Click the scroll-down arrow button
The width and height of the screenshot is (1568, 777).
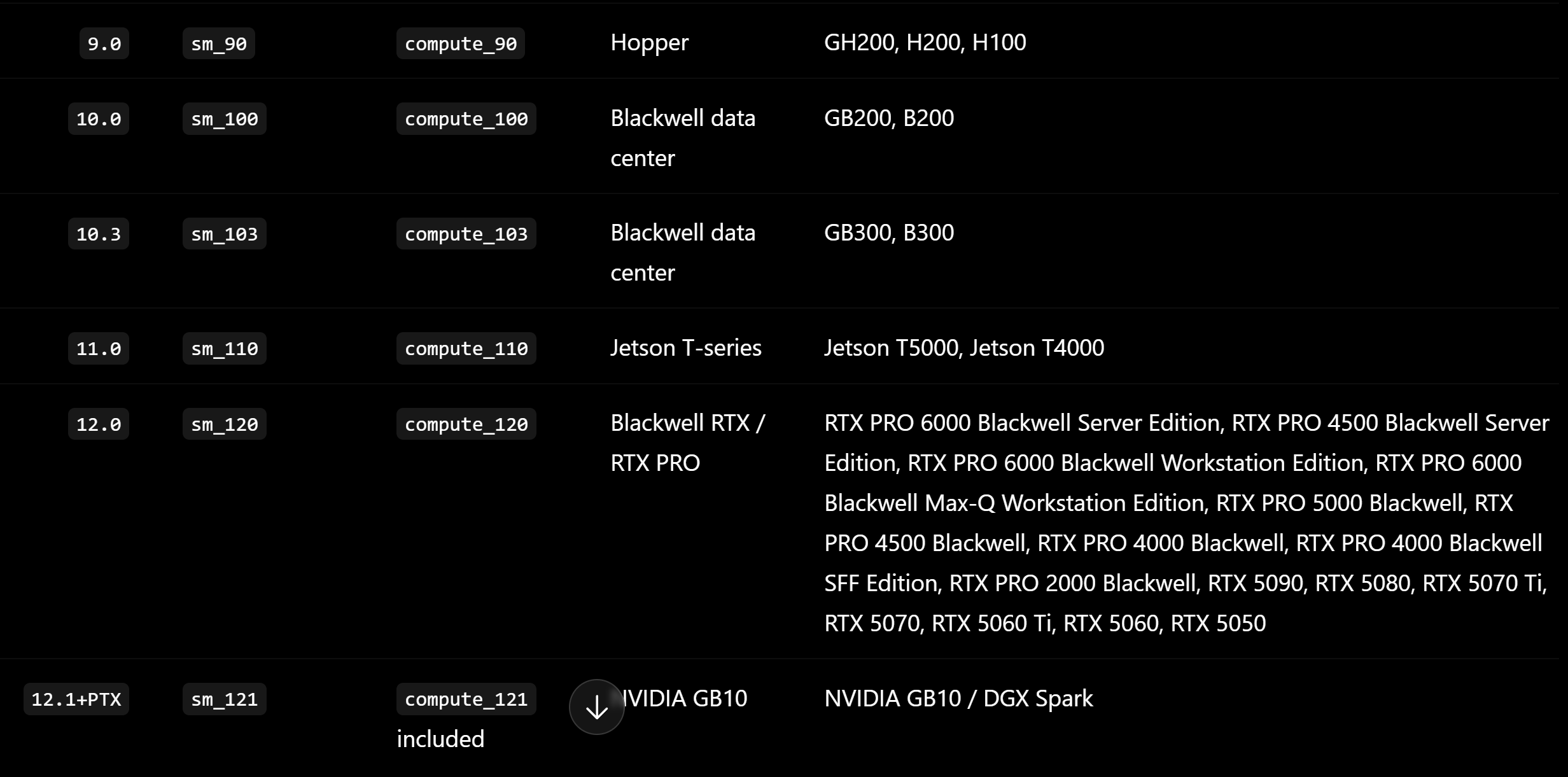pyautogui.click(x=596, y=707)
